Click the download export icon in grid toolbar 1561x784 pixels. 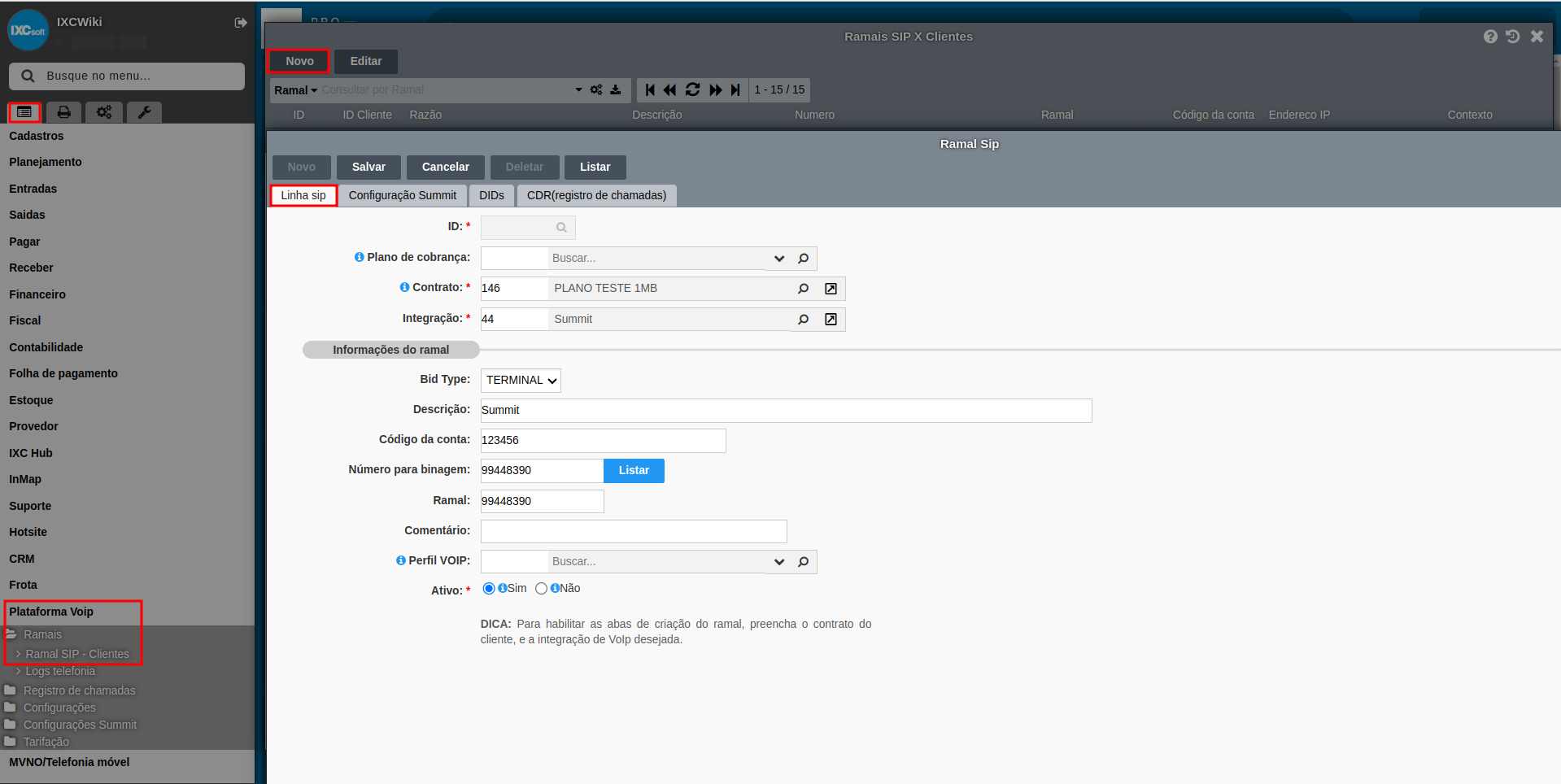point(616,89)
